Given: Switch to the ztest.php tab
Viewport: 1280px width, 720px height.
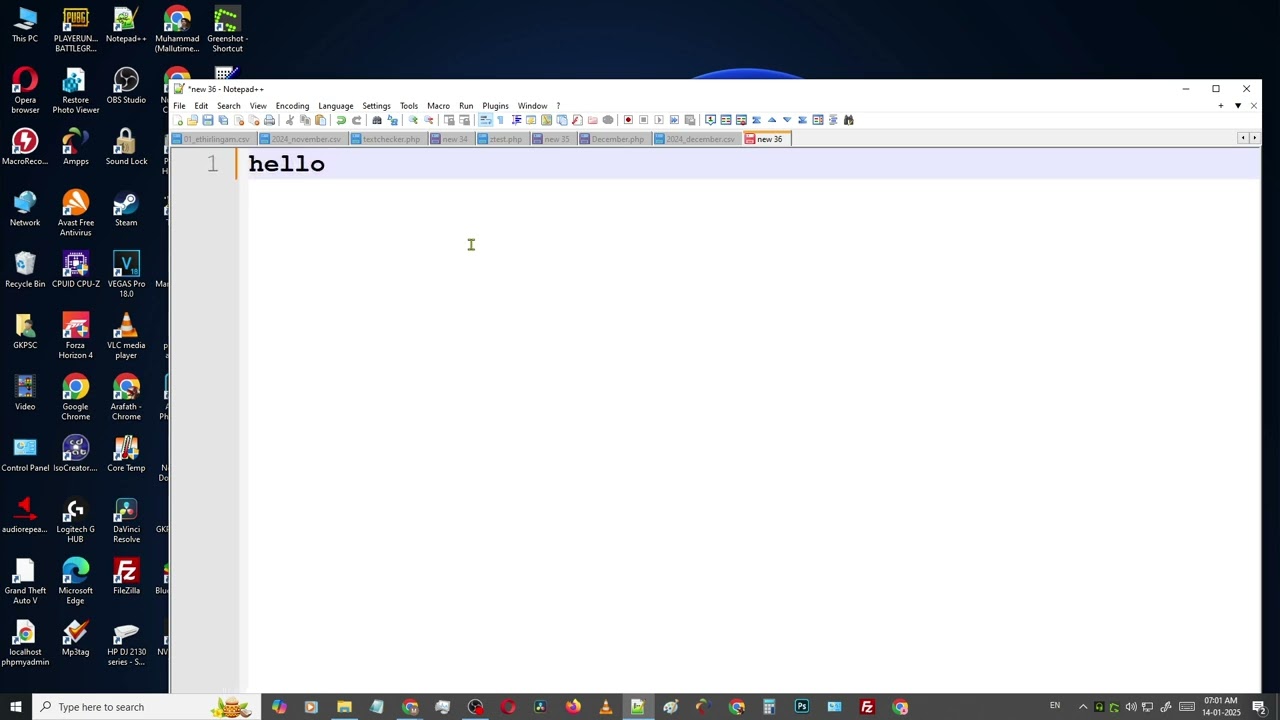Looking at the screenshot, I should point(501,139).
